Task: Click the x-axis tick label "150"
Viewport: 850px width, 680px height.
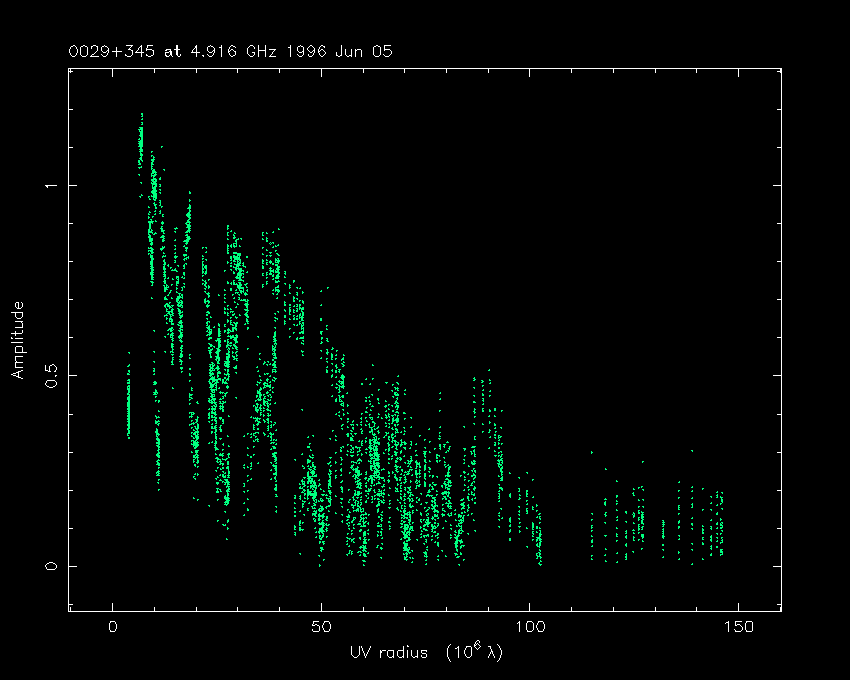Action: pos(738,628)
